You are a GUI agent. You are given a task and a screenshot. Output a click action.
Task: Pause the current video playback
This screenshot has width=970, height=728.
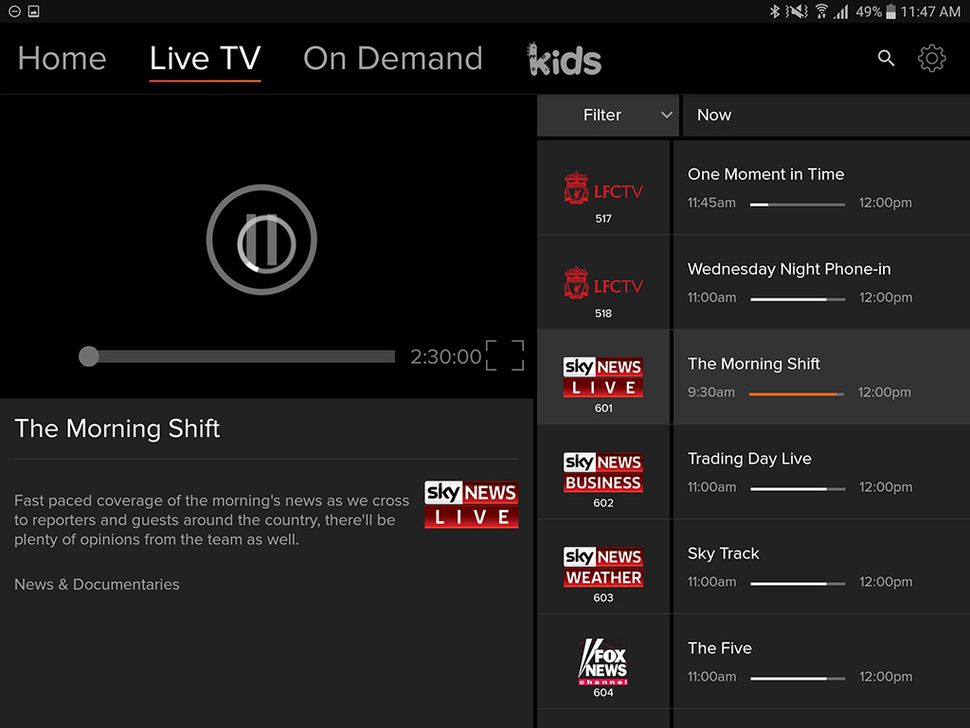262,238
